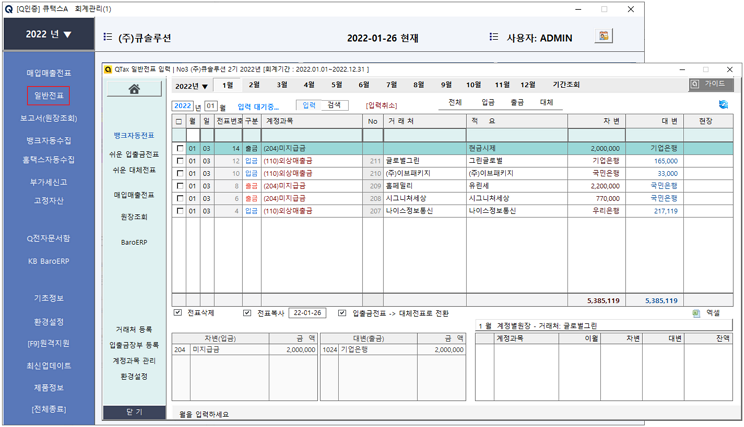Toggle the 전표복사 checkbox

tap(247, 313)
